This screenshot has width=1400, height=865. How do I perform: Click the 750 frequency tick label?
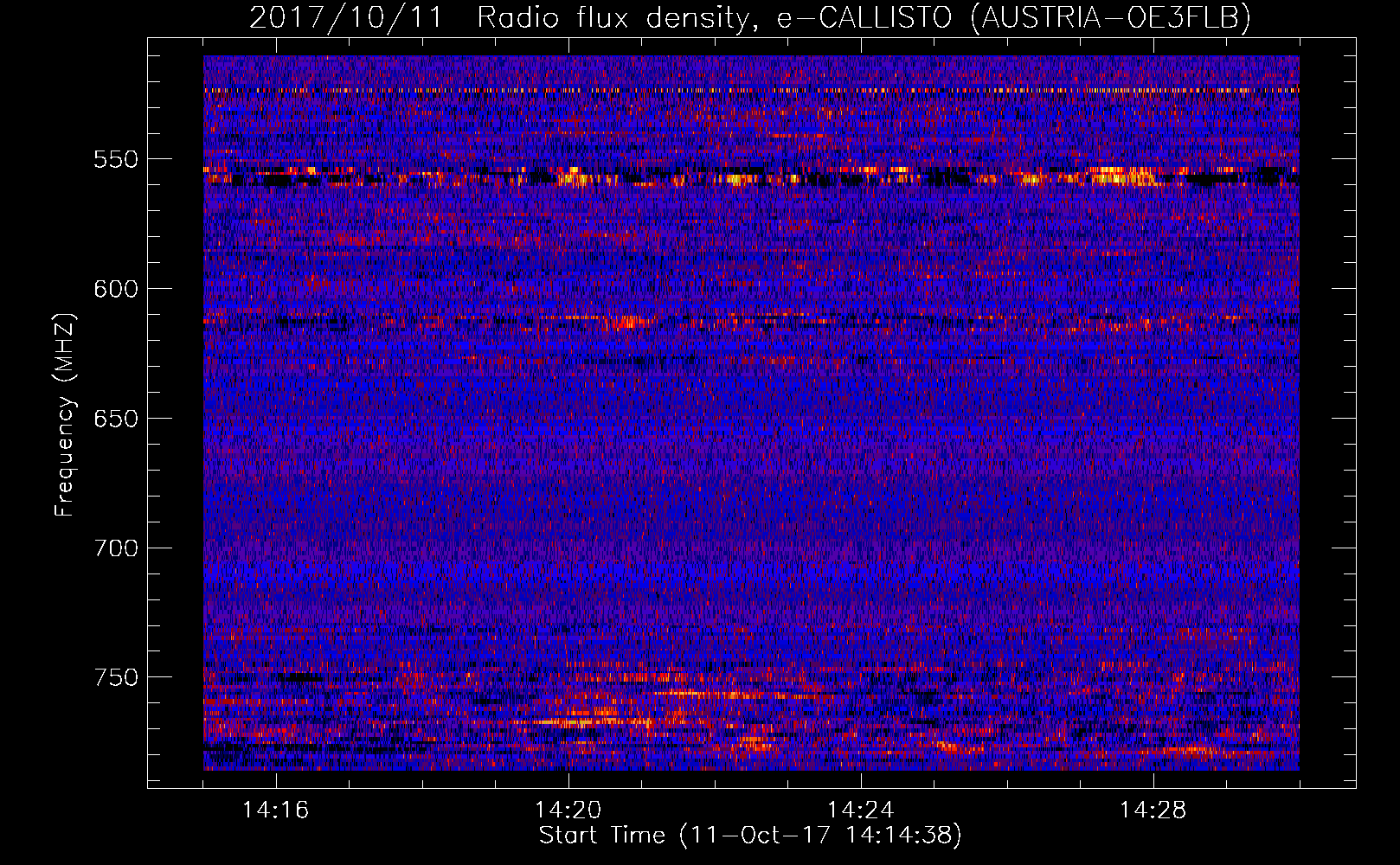click(116, 676)
